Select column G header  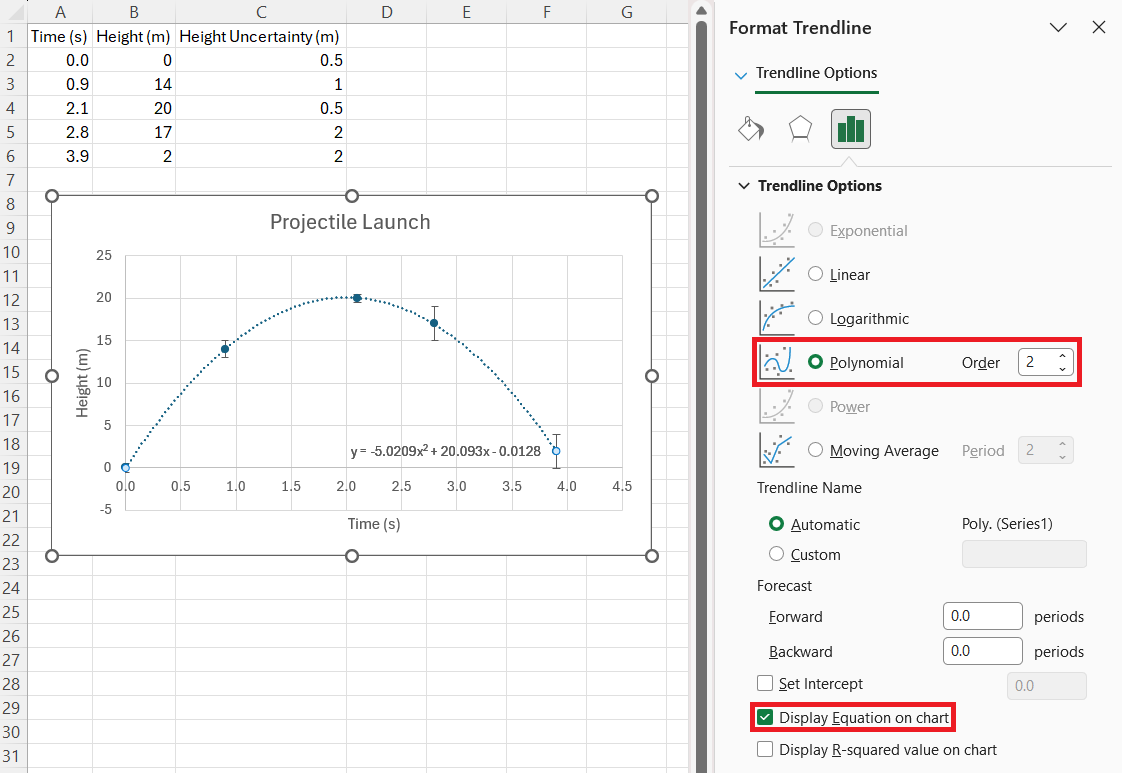pos(627,11)
